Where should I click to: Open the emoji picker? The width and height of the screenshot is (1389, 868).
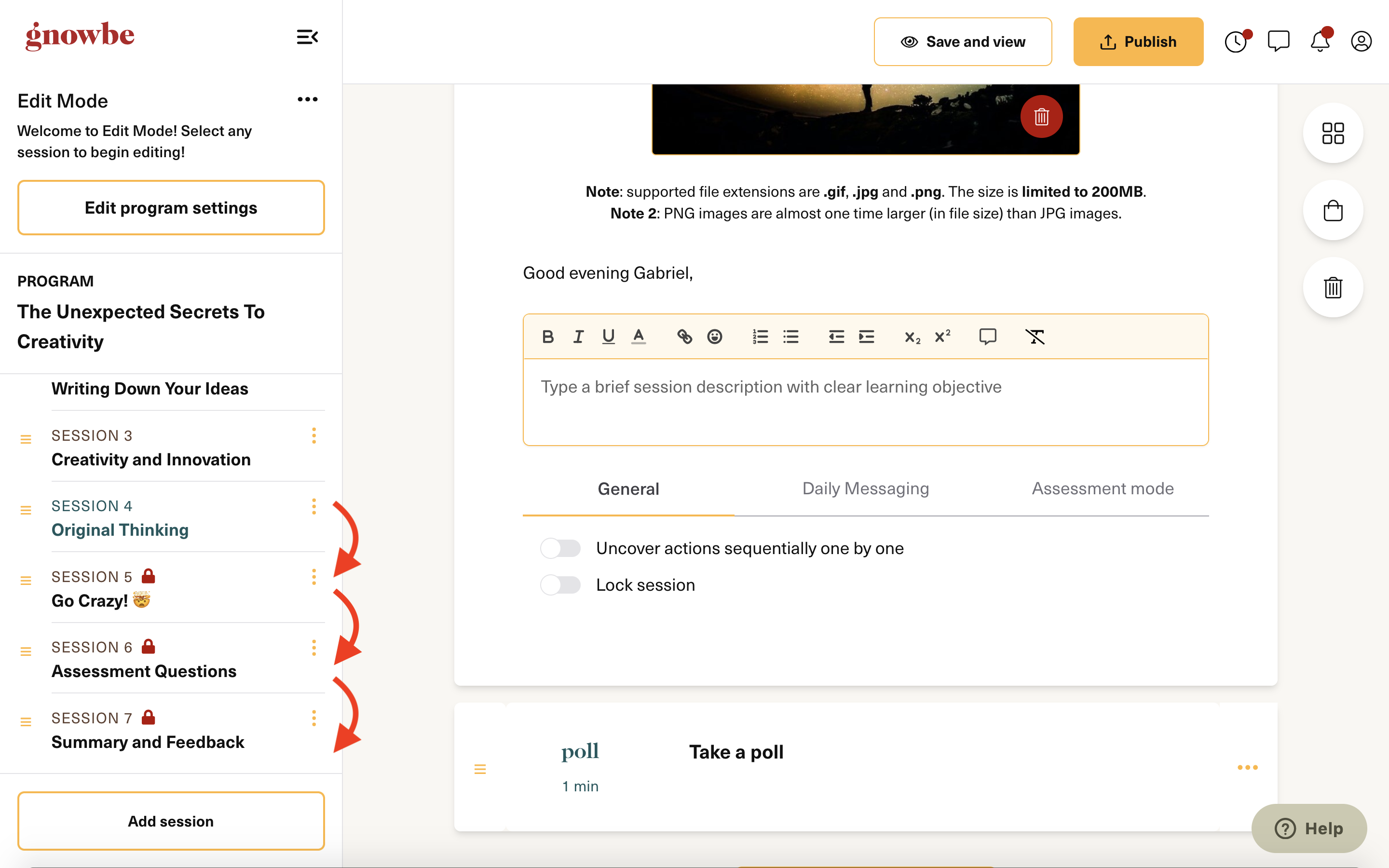coord(715,337)
